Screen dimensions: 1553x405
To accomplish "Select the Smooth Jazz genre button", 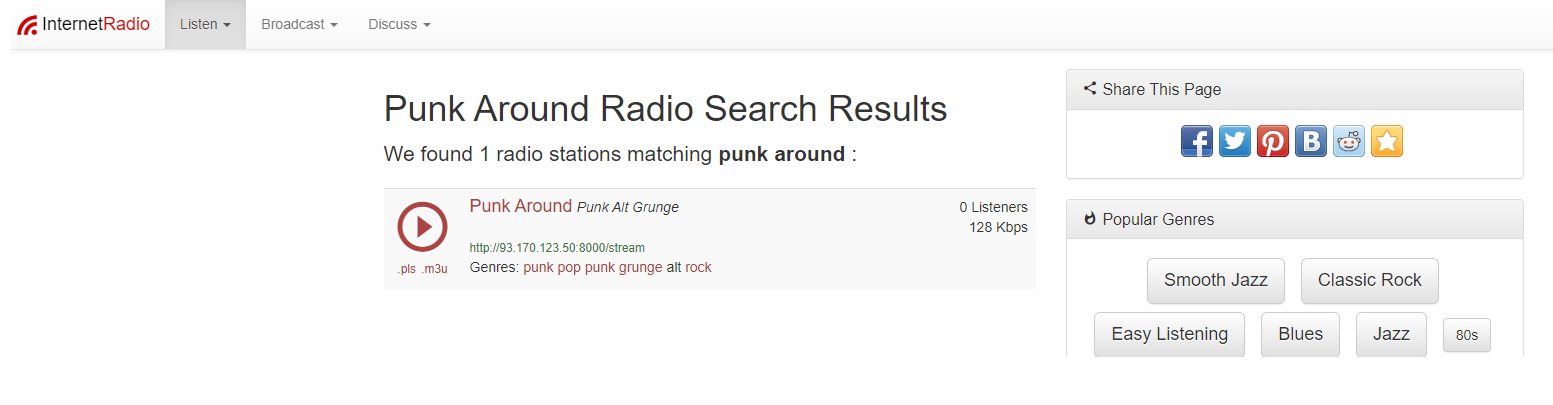I will point(1215,280).
